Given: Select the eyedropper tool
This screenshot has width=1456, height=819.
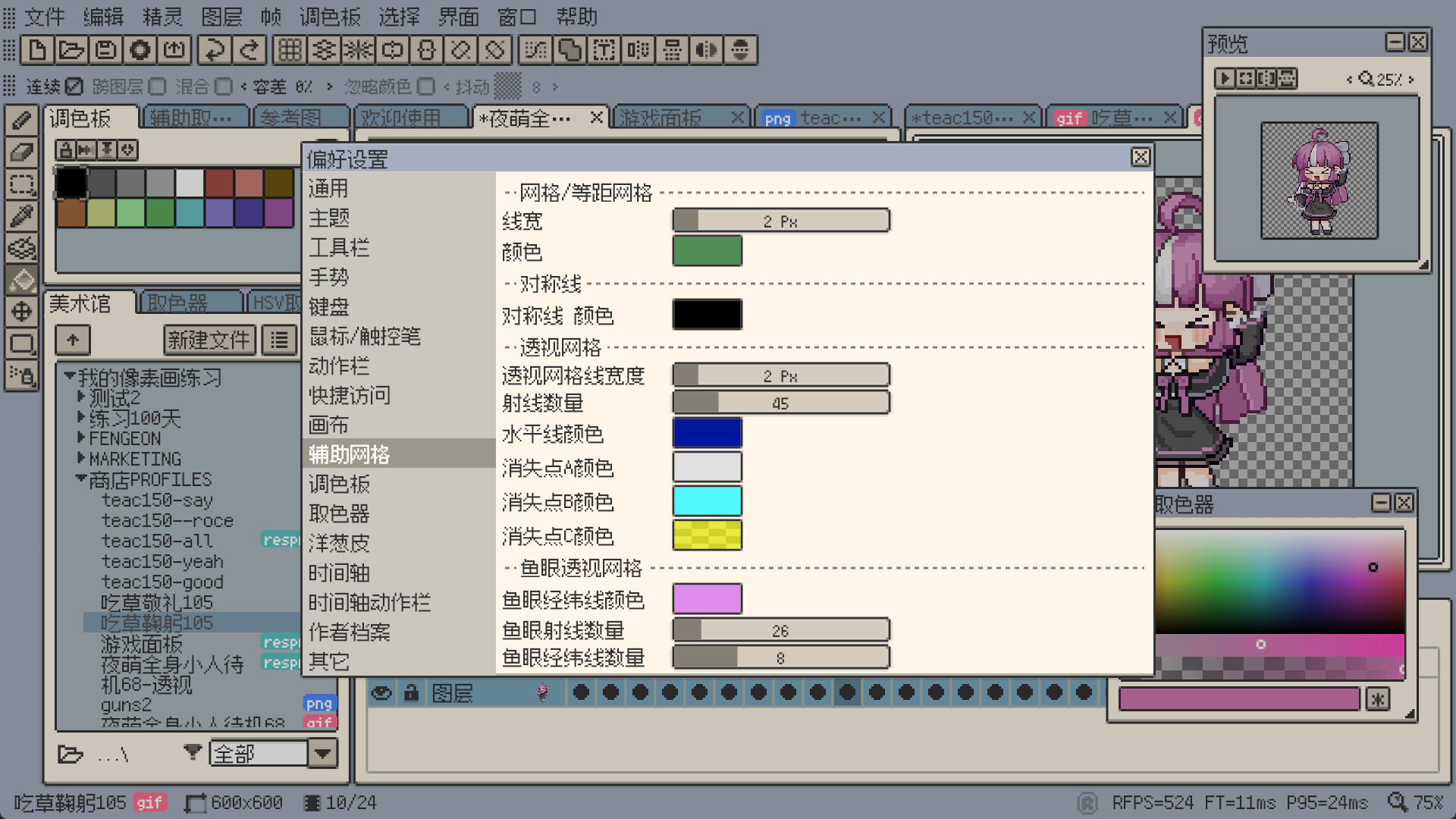Looking at the screenshot, I should 21,216.
